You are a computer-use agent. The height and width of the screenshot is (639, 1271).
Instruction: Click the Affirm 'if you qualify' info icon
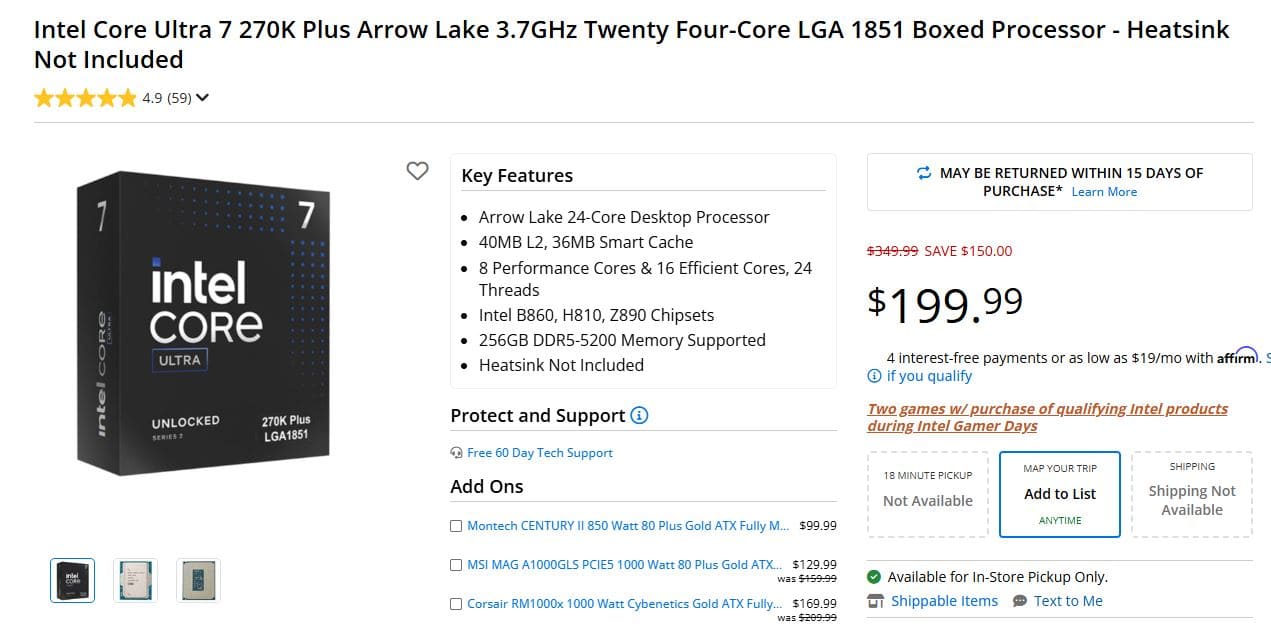(x=875, y=376)
